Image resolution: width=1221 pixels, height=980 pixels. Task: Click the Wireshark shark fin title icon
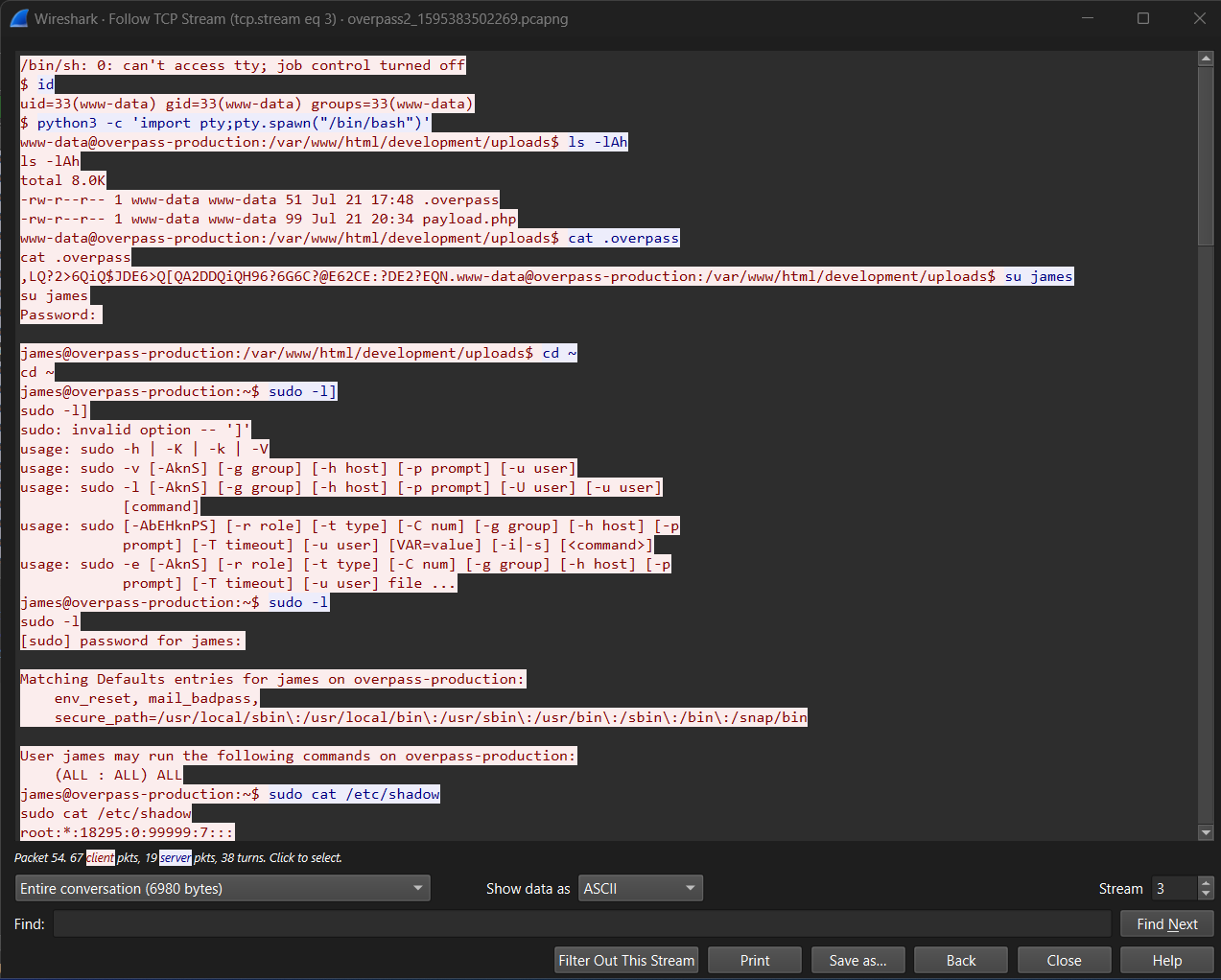[19, 18]
